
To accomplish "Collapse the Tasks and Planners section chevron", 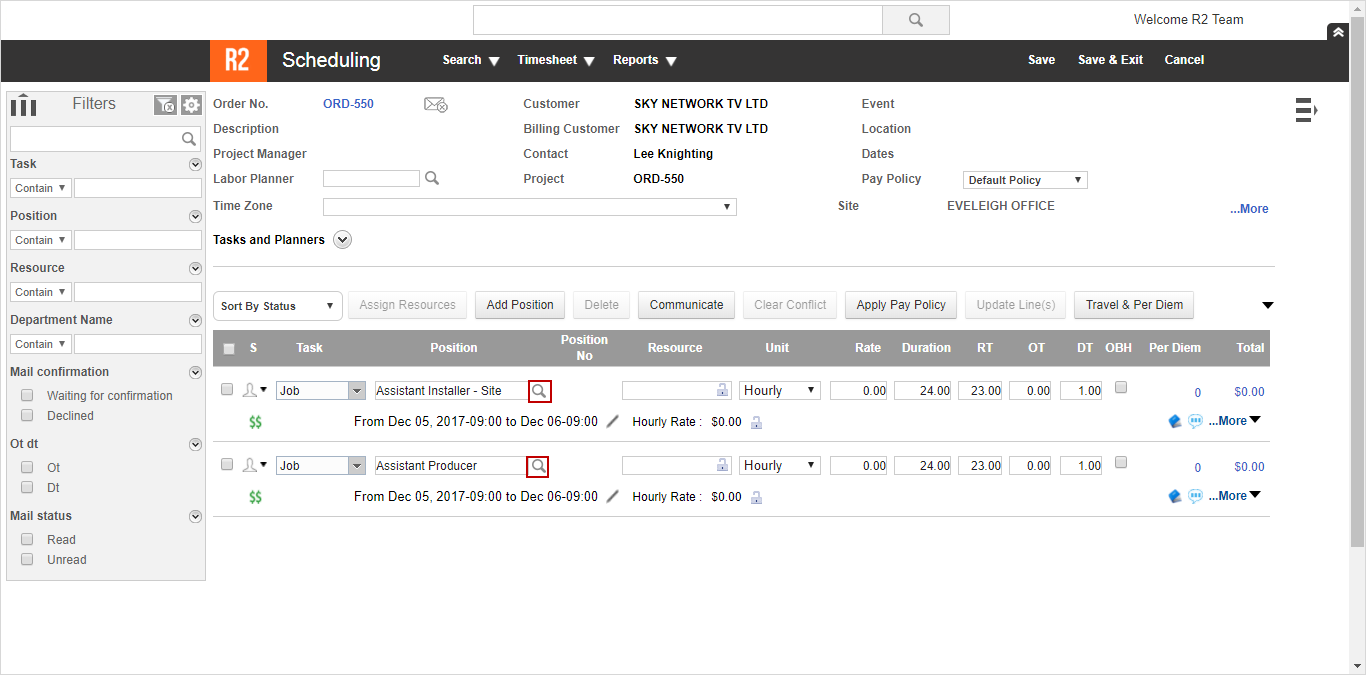I will click(342, 239).
